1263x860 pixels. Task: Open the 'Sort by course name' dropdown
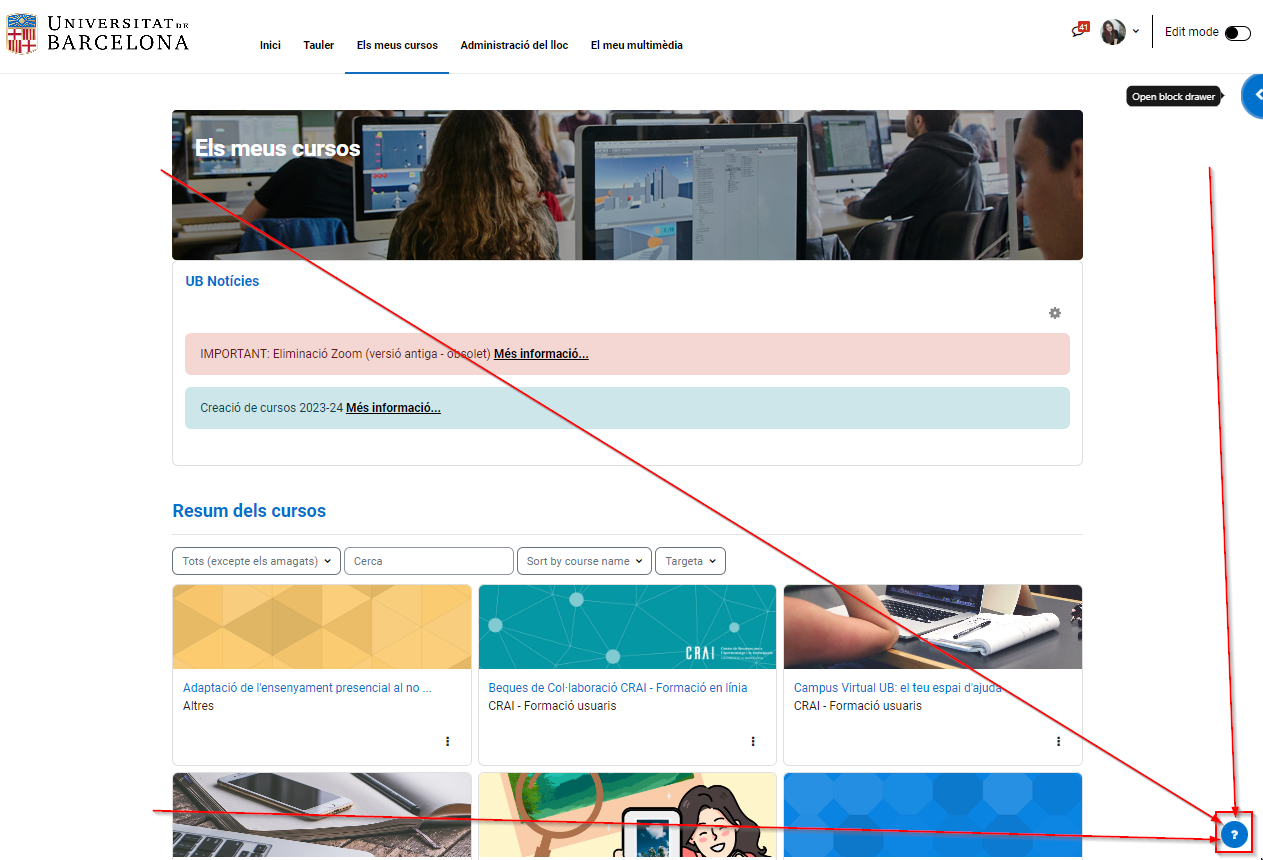(x=584, y=561)
